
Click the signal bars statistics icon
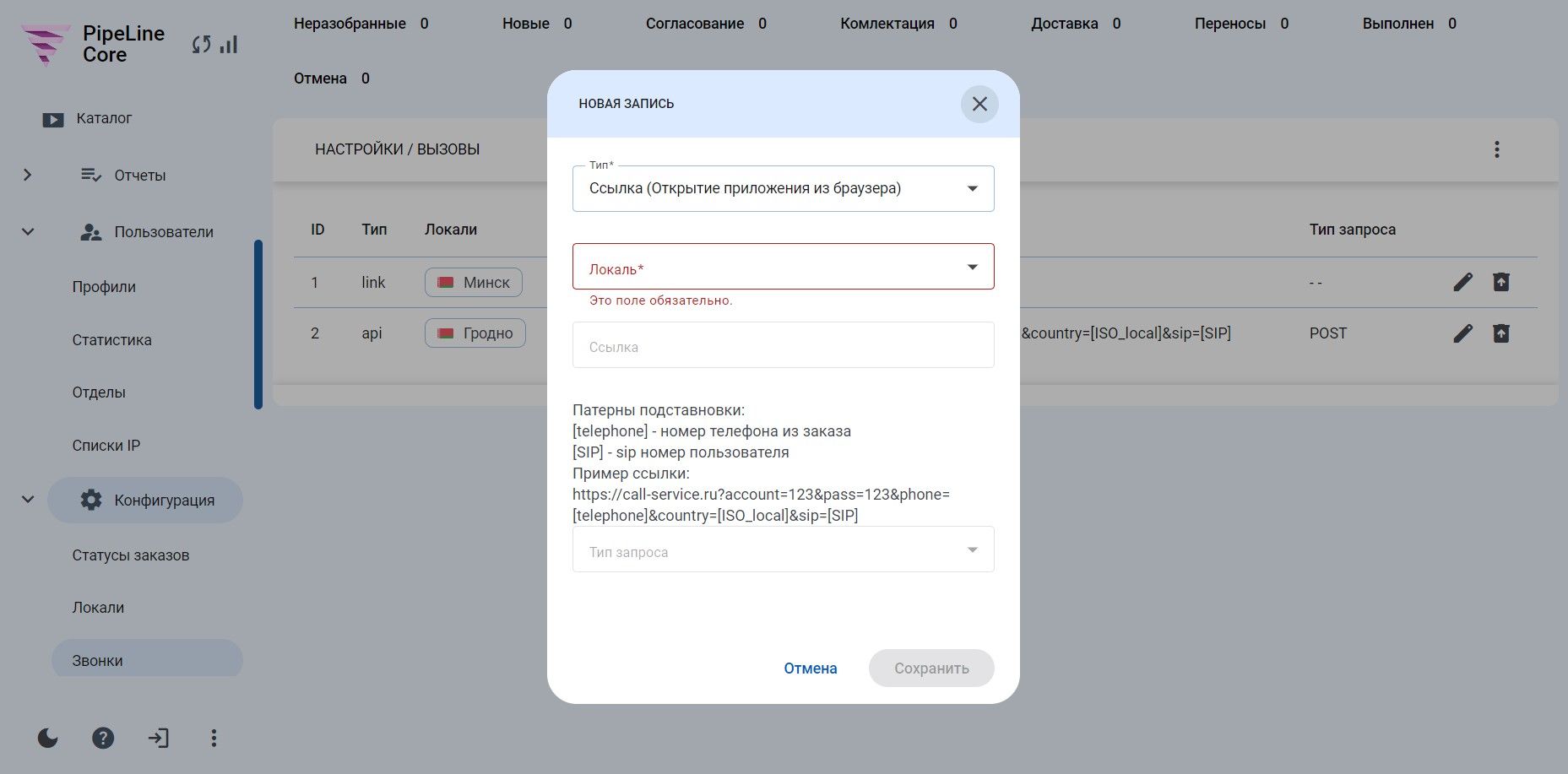tap(229, 45)
